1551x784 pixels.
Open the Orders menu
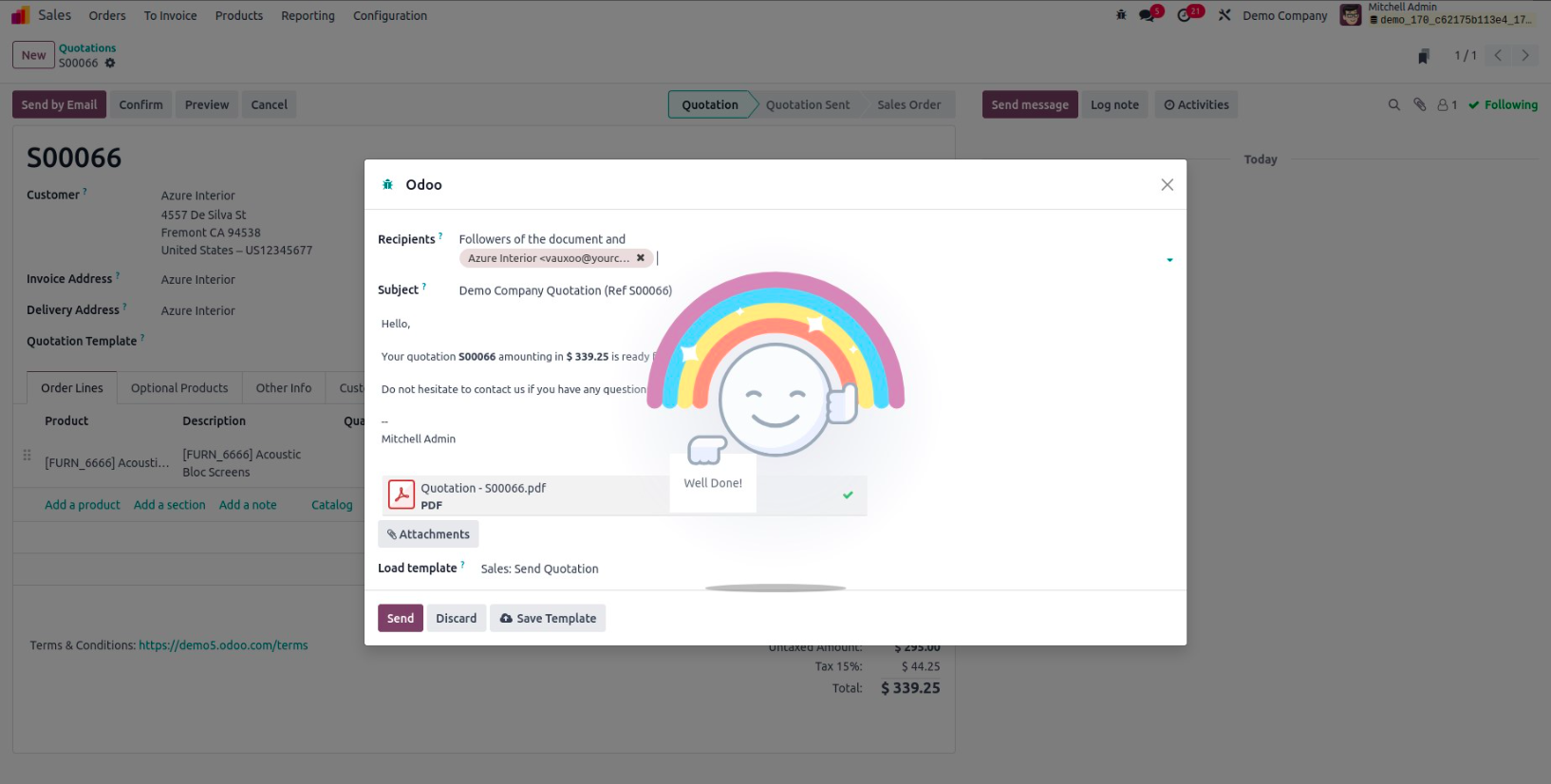point(107,16)
